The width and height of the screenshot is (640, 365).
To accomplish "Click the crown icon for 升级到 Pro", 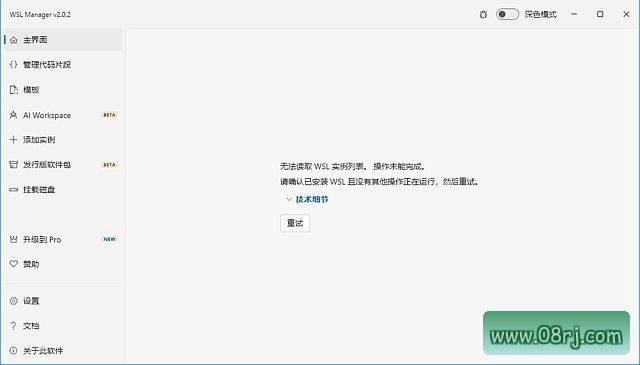I will point(13,239).
